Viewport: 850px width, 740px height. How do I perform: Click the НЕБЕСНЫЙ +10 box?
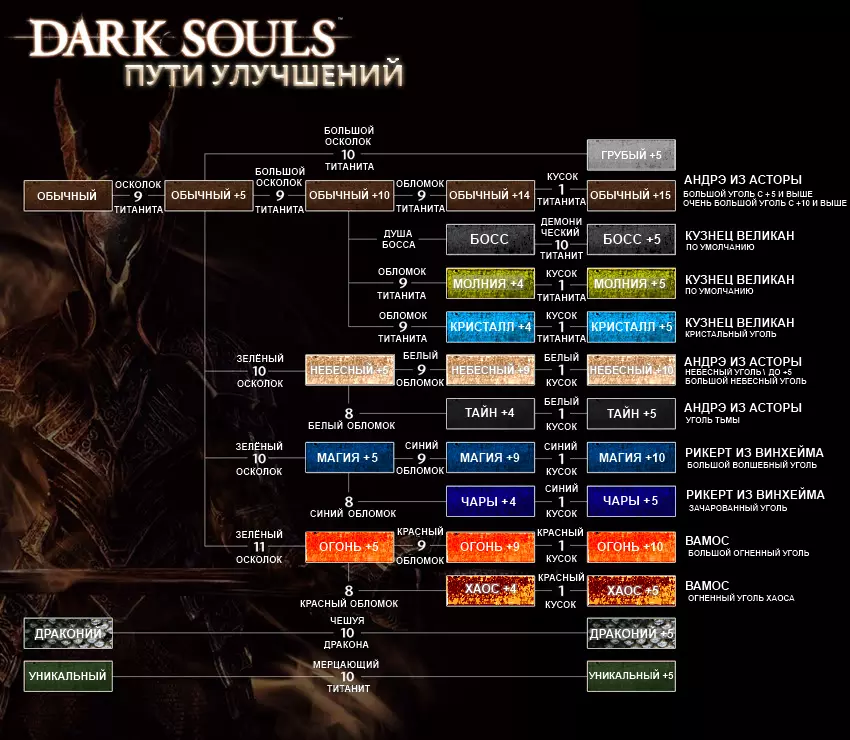pos(631,370)
